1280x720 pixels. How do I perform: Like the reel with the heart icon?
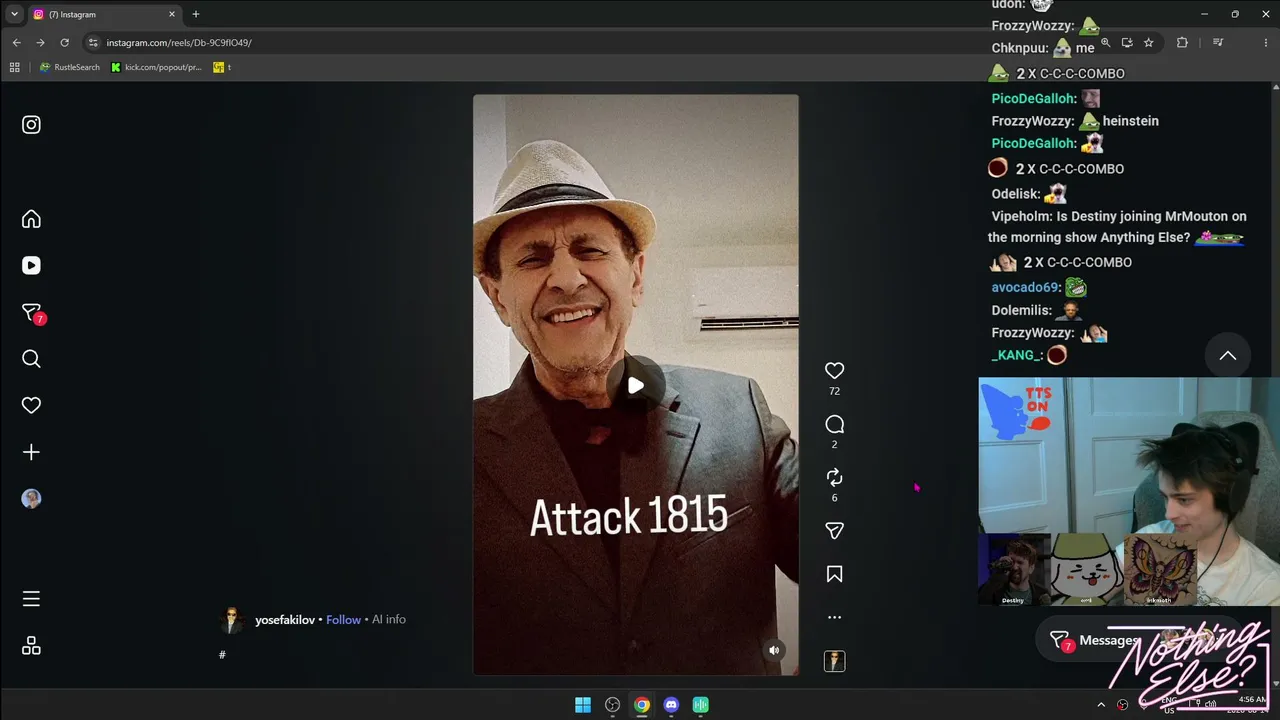[834, 370]
